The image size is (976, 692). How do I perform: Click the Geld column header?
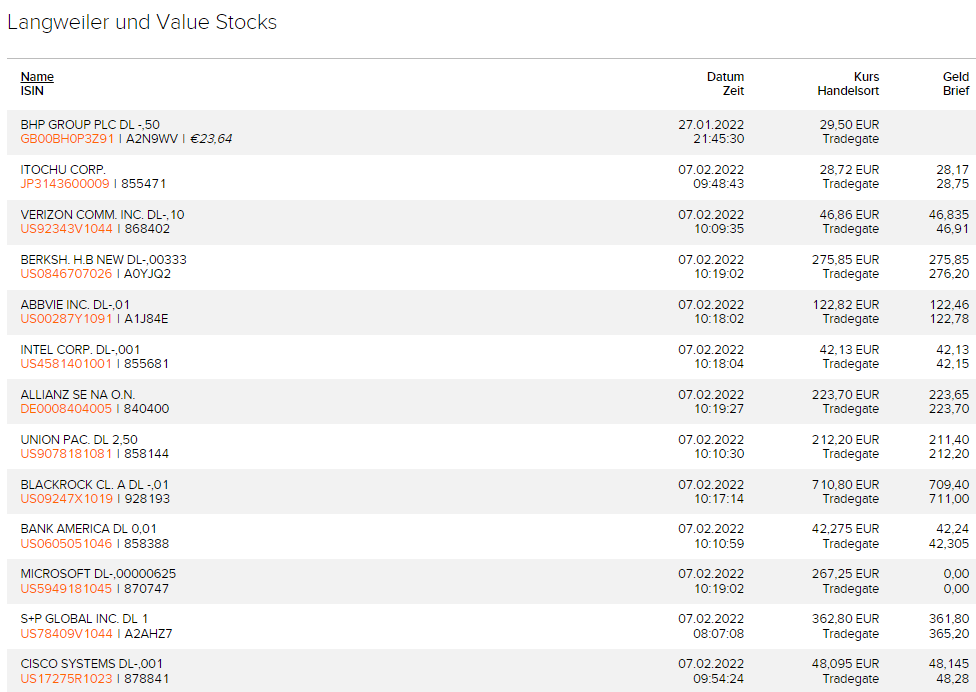coord(956,77)
